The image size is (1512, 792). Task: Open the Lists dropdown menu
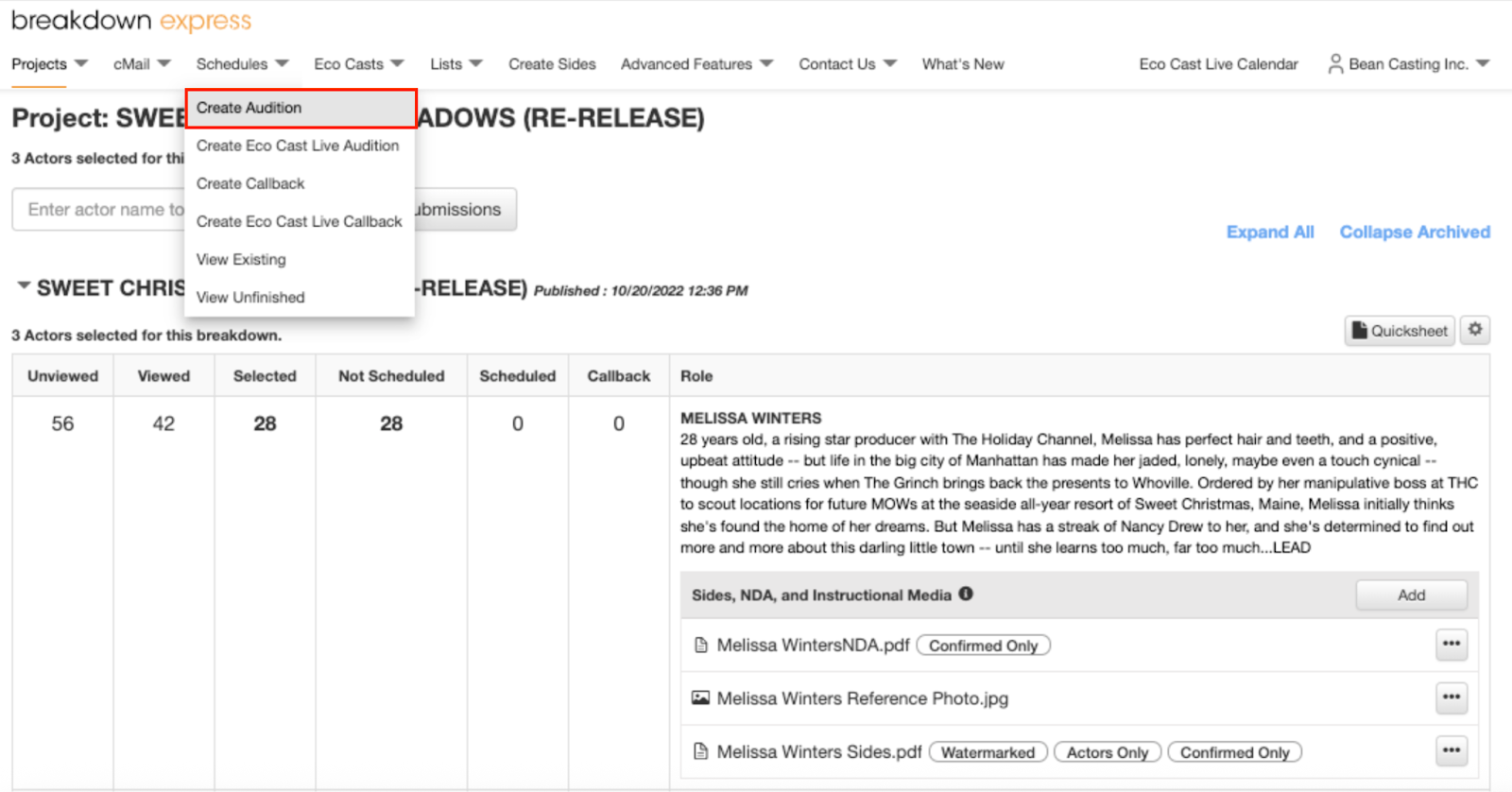pos(456,64)
